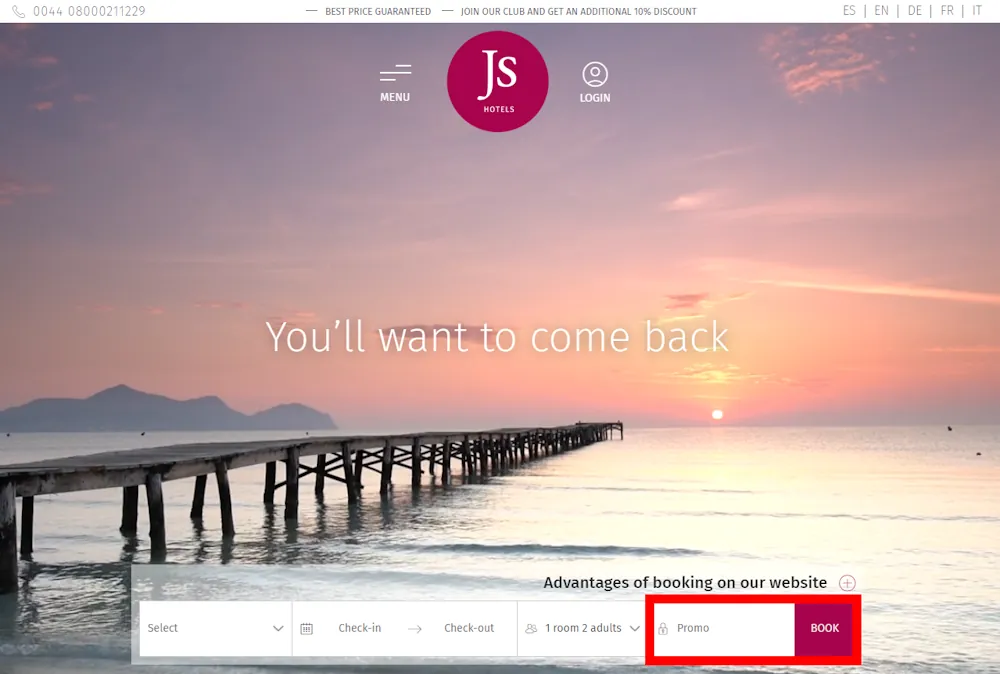The image size is (1000, 674).
Task: Click the JS Hotels round logo
Action: click(497, 81)
